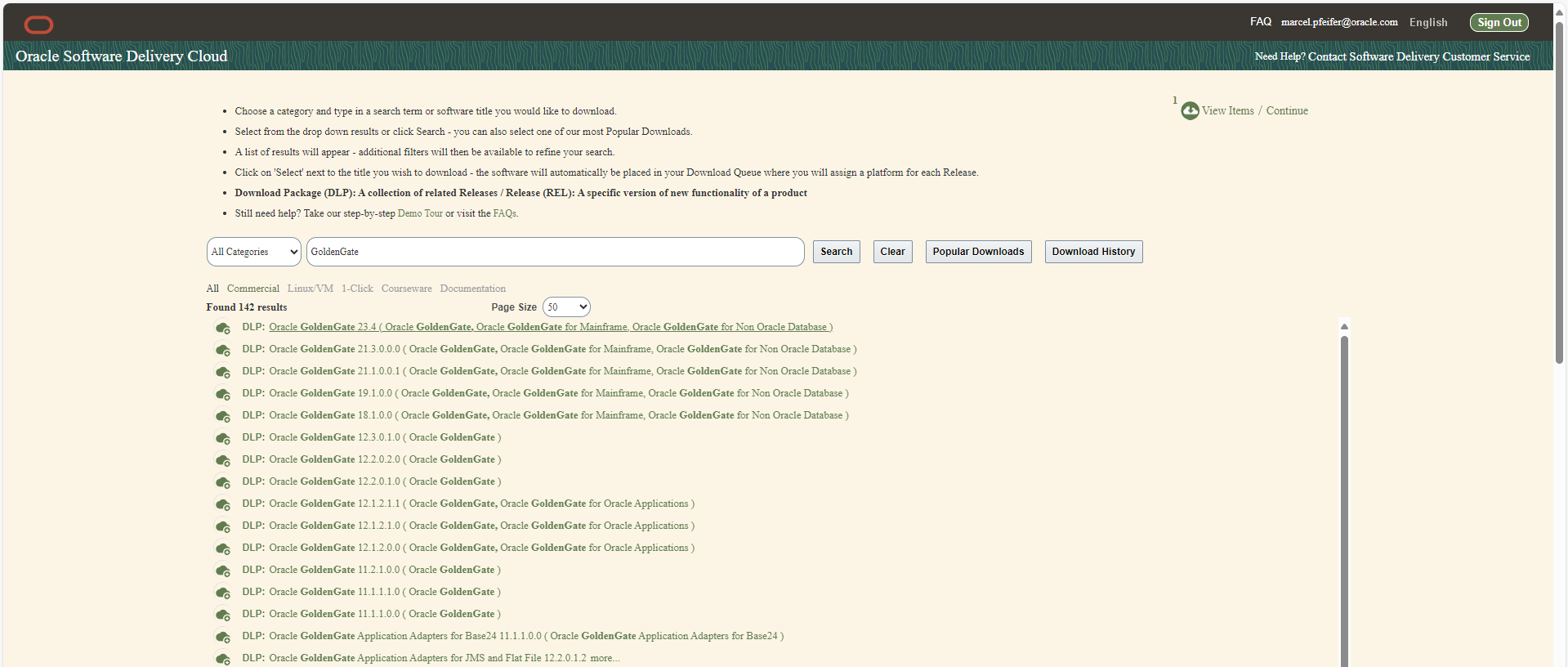This screenshot has height=667, width=1568.
Task: Add GoldenGate 21.1.0.0.1 package via cloud icon
Action: point(222,372)
